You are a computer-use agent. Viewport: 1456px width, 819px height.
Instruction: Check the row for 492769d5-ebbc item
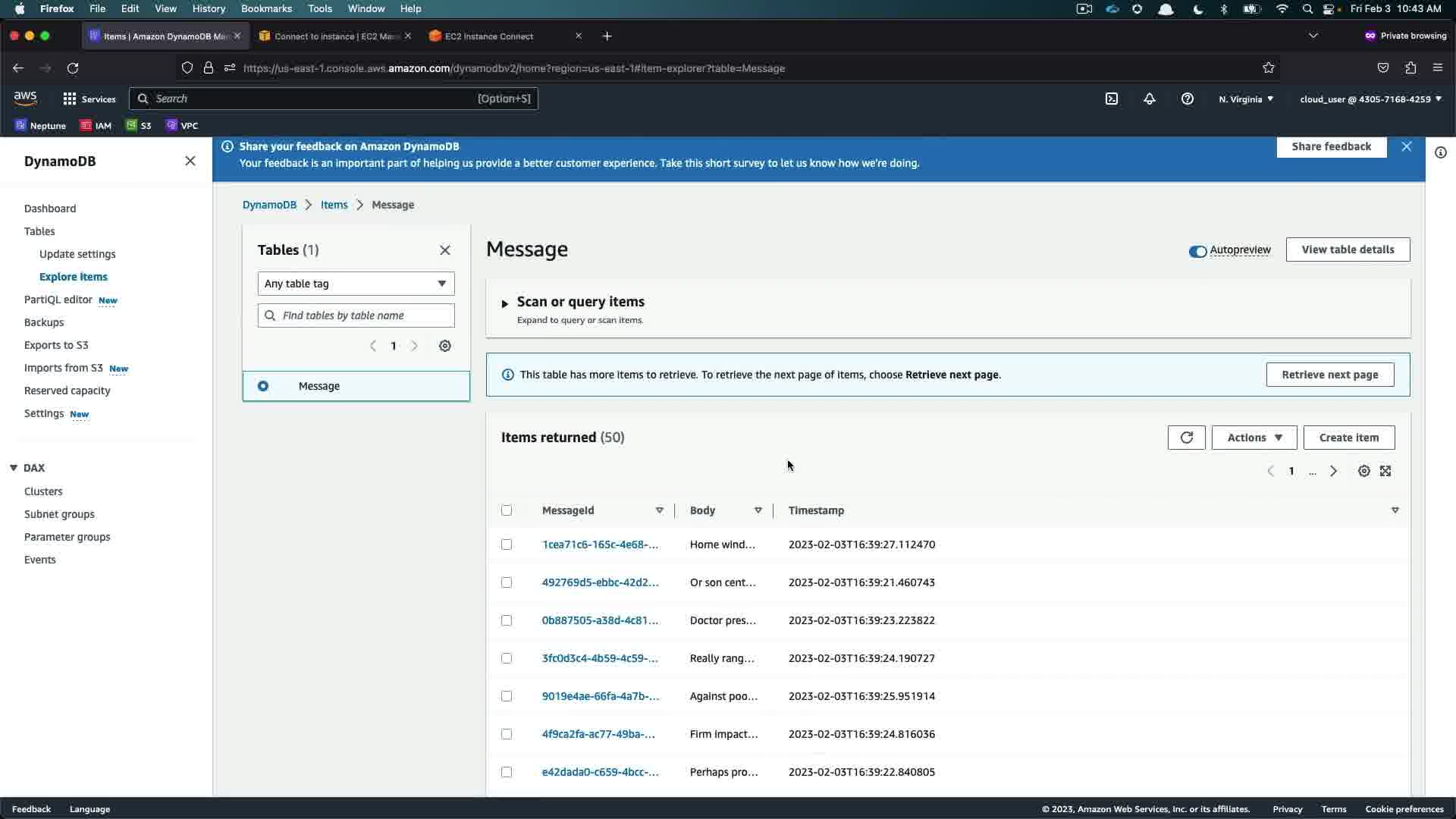(507, 582)
